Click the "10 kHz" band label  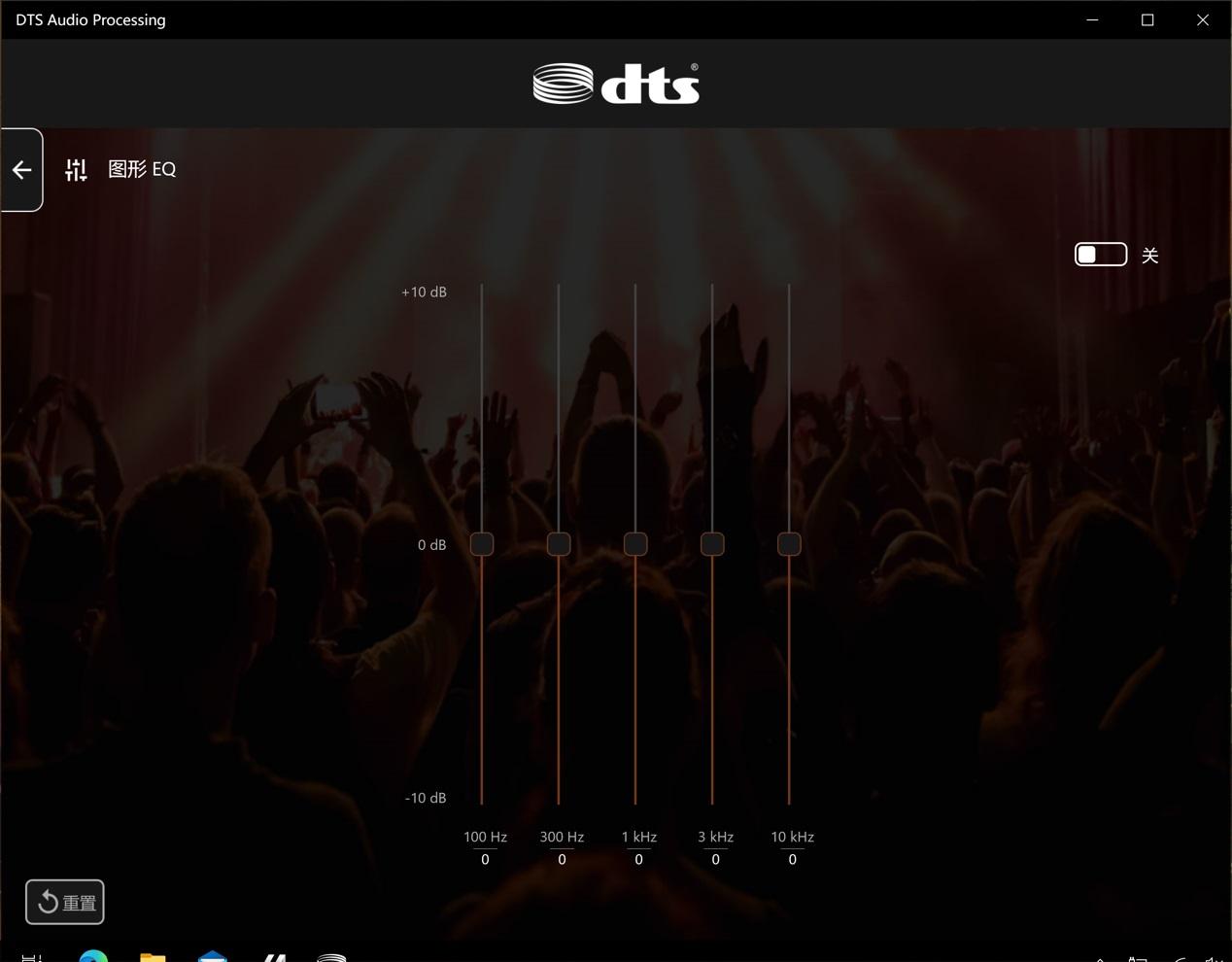[x=792, y=837]
